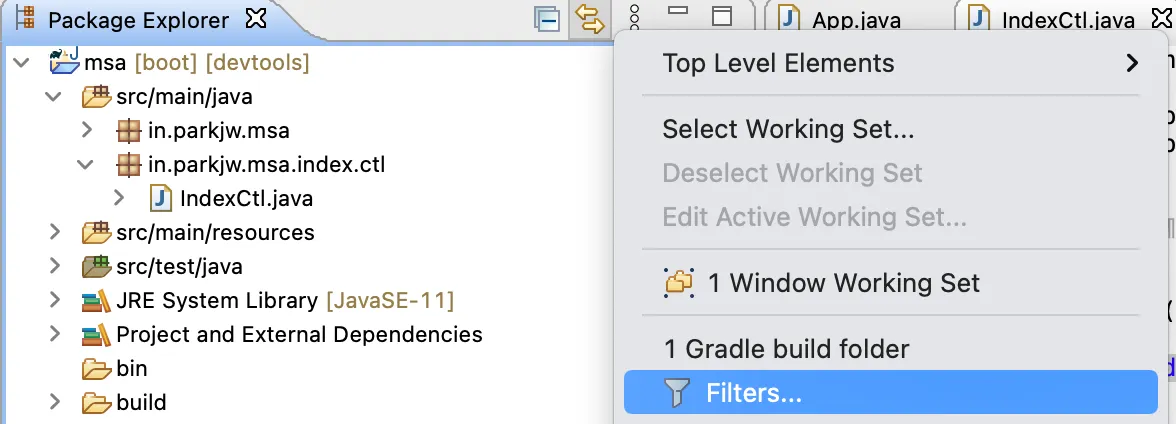Click the msa project icon
The width and height of the screenshot is (1176, 424).
point(64,62)
